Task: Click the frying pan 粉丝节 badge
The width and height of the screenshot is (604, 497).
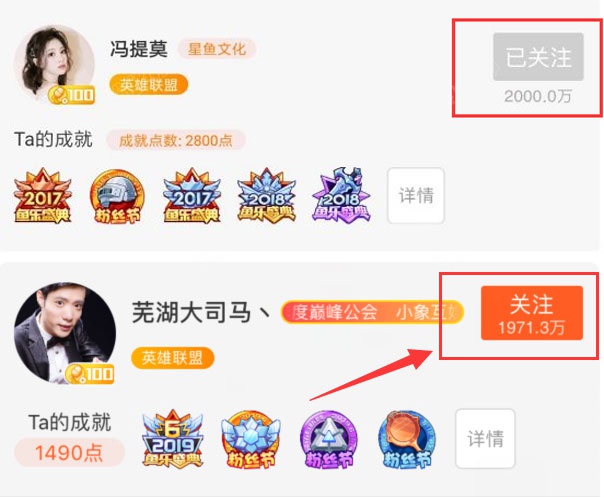Action: (x=407, y=440)
